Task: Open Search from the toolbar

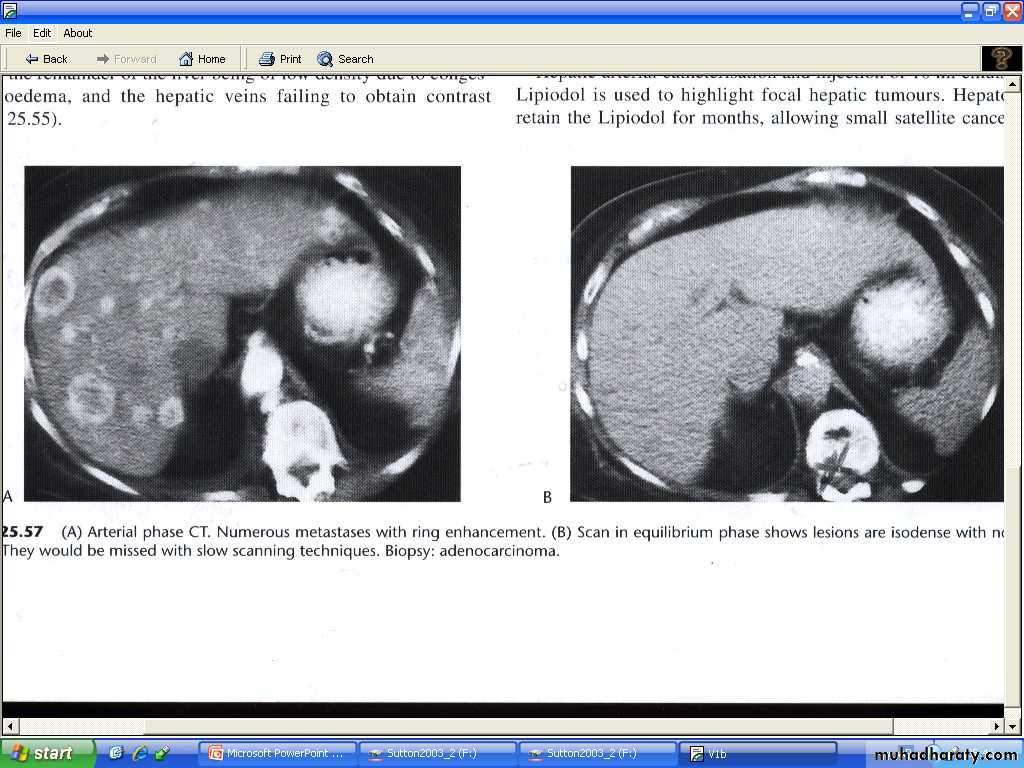Action: (x=345, y=59)
